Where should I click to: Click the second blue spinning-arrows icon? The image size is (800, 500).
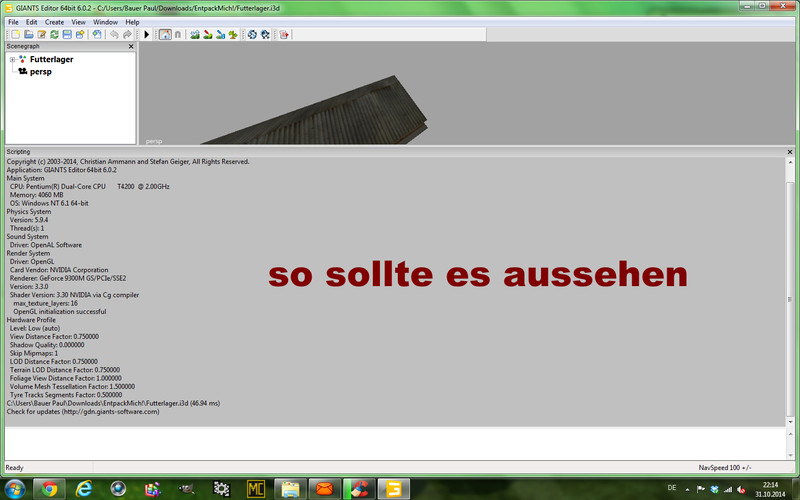click(x=265, y=34)
